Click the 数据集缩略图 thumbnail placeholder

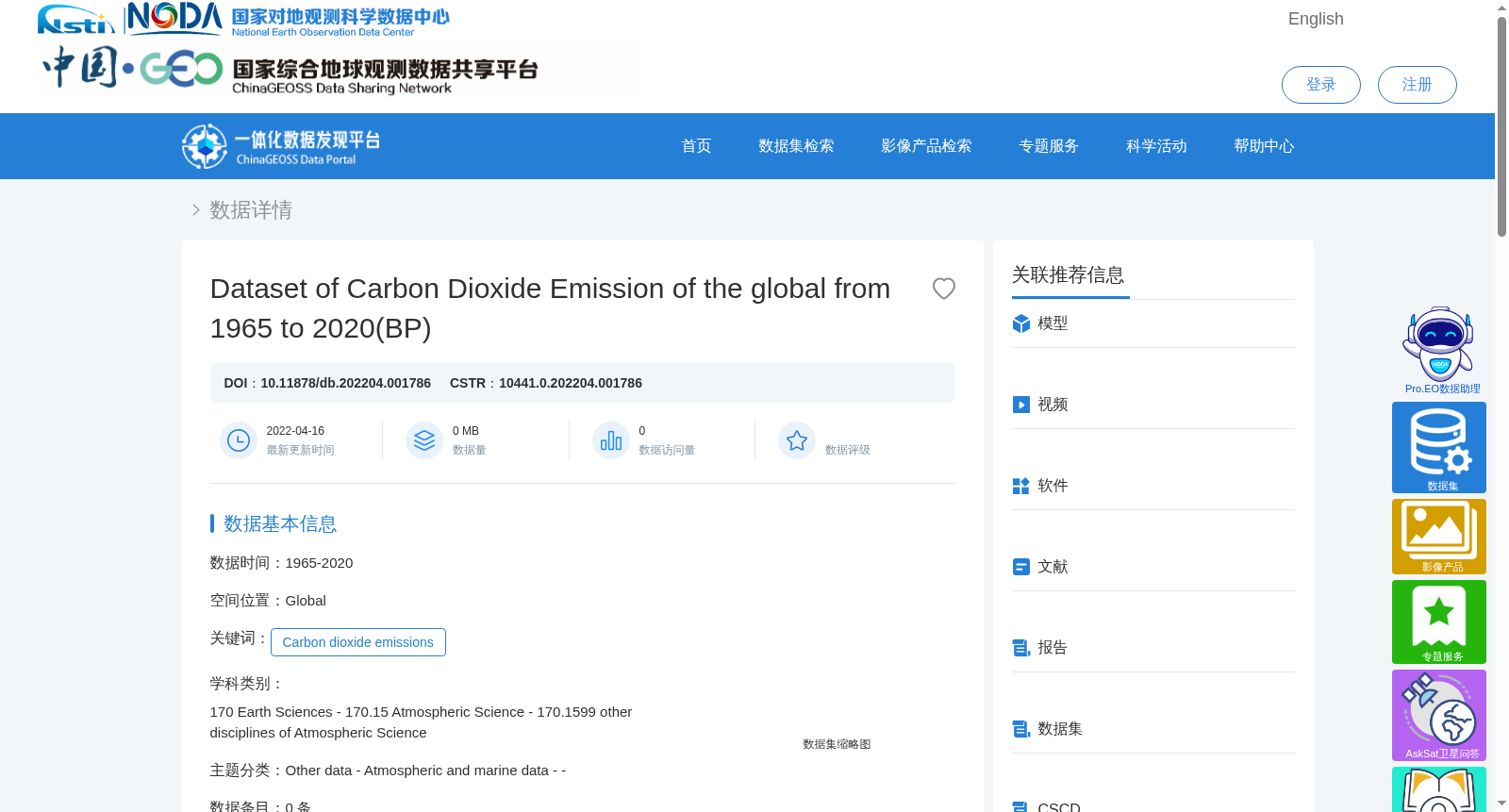837,744
